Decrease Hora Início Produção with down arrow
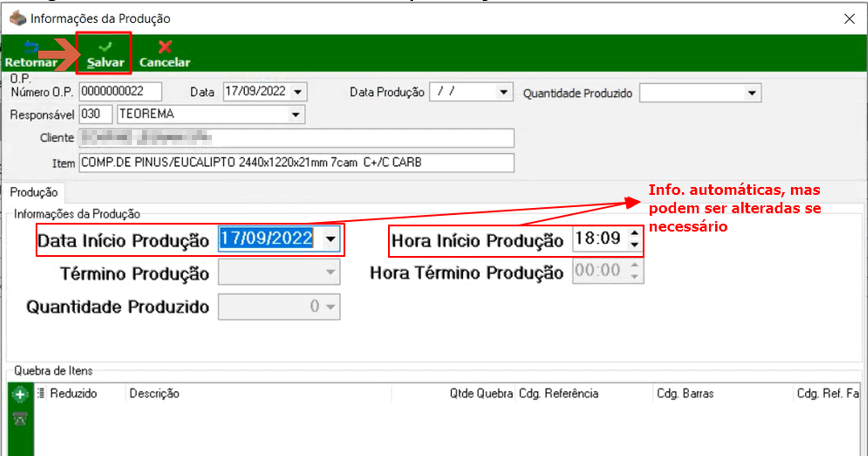The image size is (868, 456). coord(635,245)
